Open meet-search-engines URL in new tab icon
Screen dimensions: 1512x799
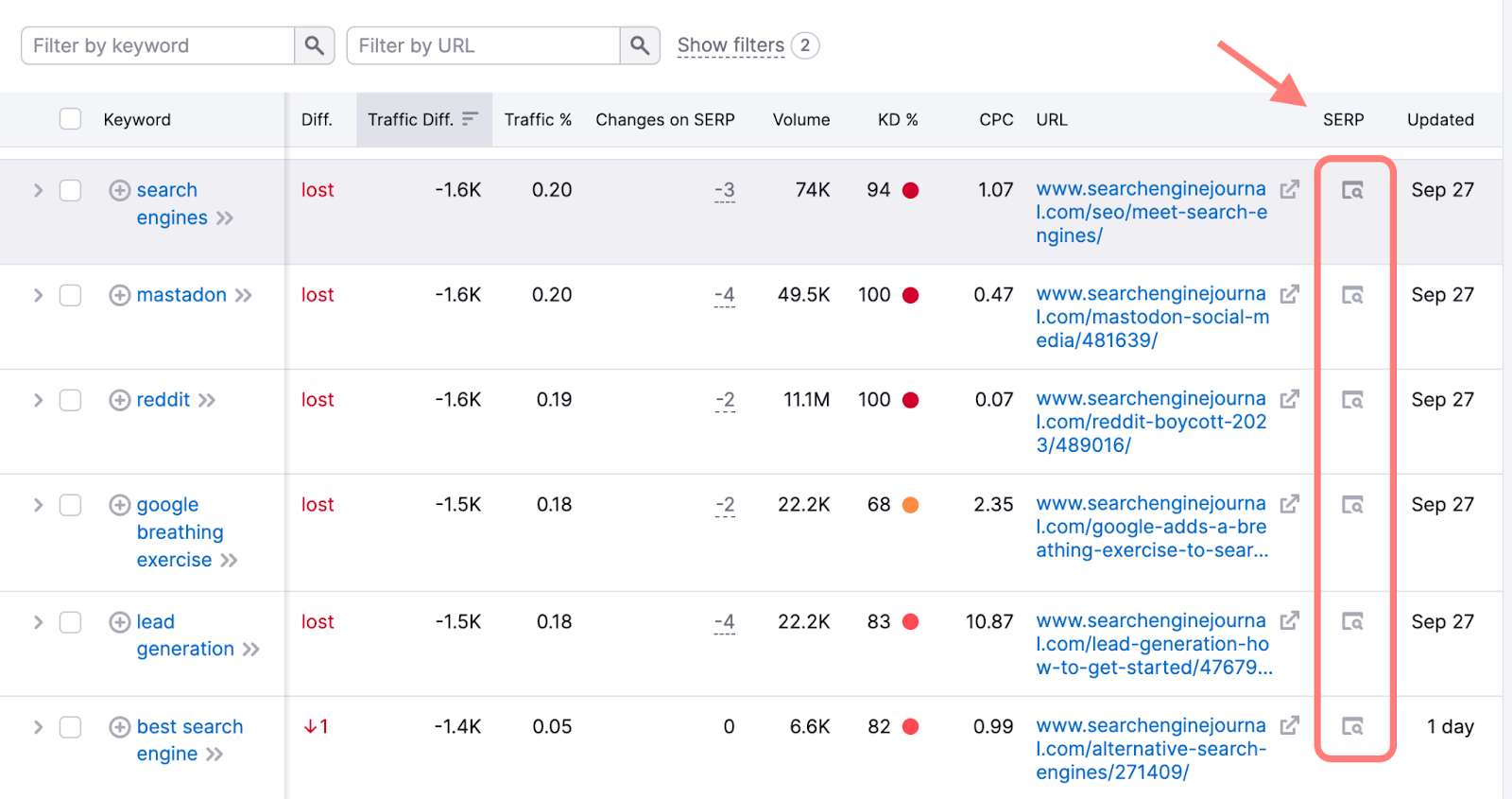tap(1289, 190)
